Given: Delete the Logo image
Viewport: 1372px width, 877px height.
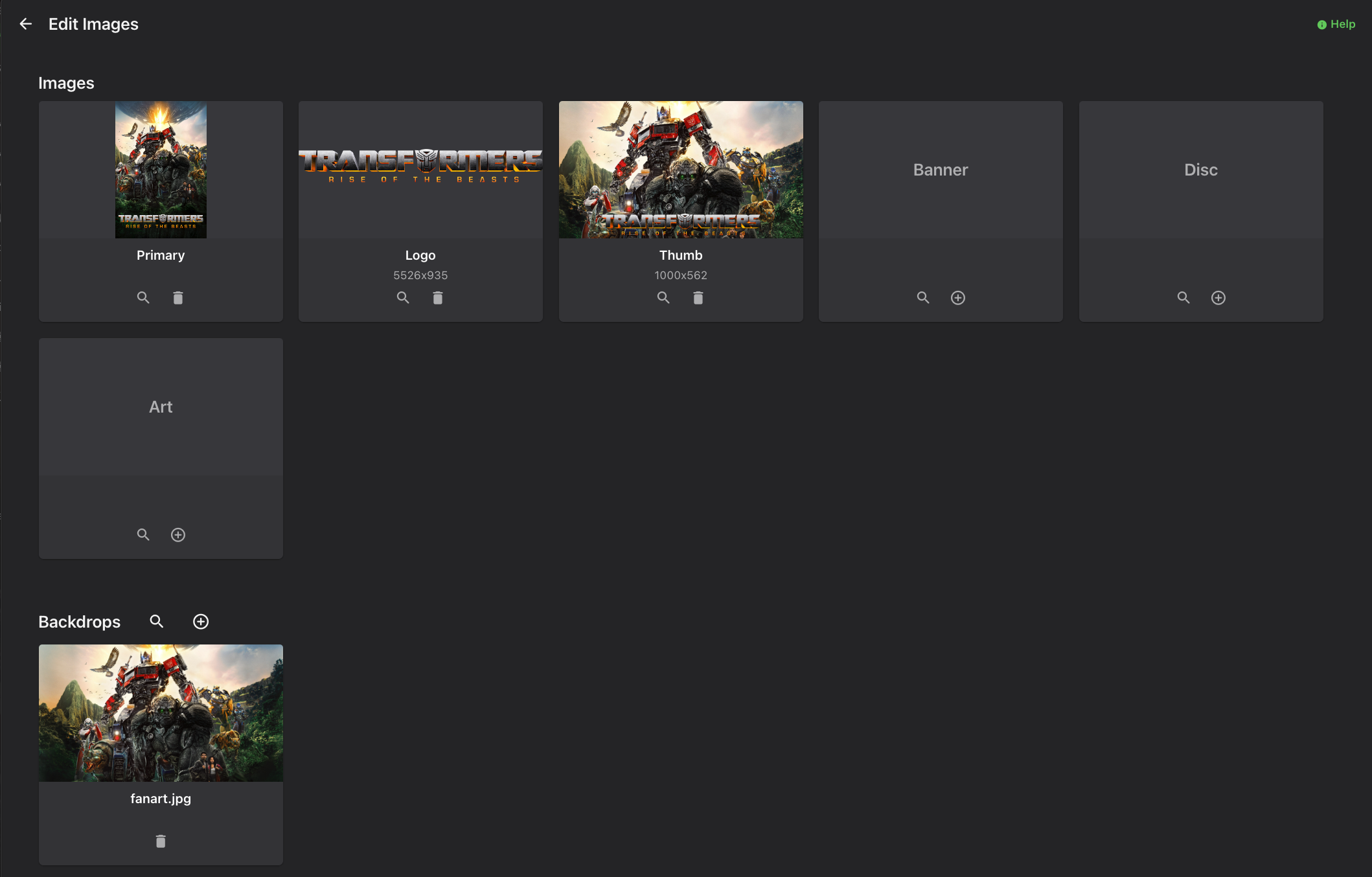Looking at the screenshot, I should coord(438,297).
